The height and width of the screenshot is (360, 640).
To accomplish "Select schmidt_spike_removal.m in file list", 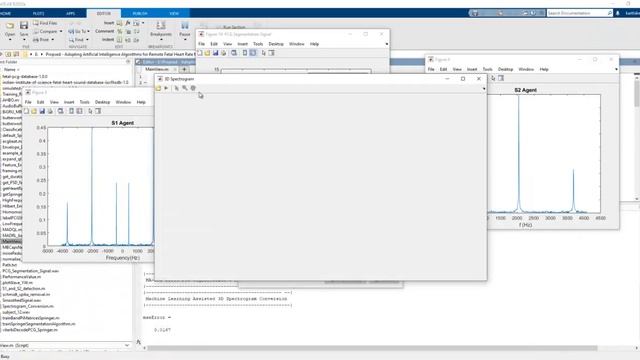I will pyautogui.click(x=26, y=294).
